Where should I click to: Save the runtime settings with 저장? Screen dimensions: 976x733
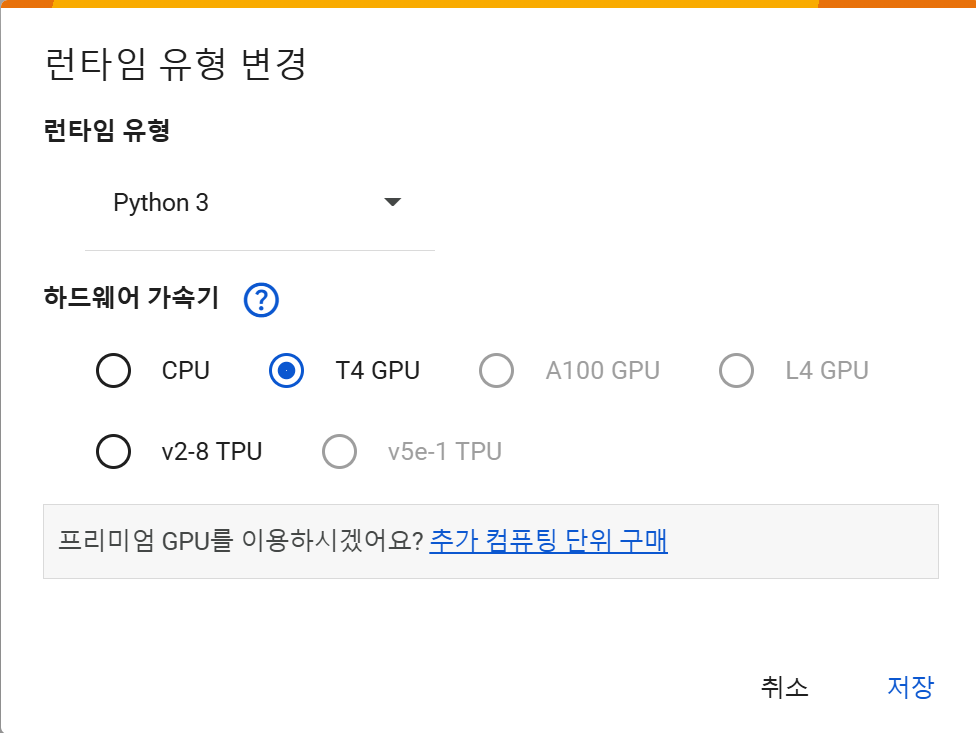point(911,688)
